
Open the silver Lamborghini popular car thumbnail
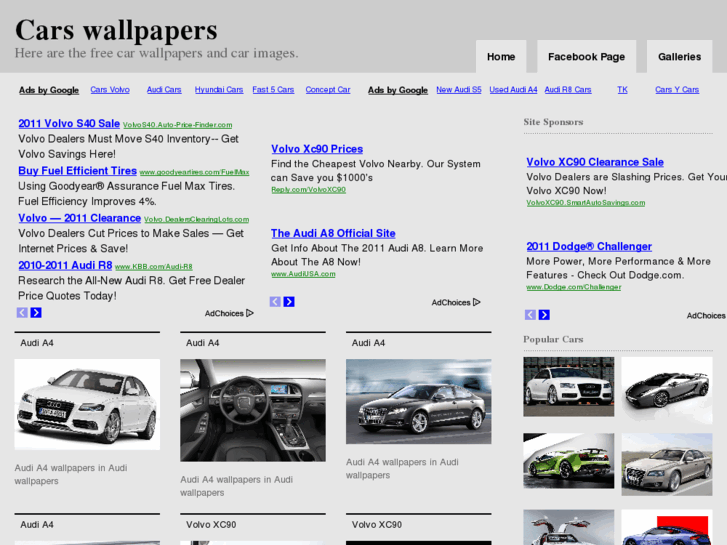click(667, 391)
